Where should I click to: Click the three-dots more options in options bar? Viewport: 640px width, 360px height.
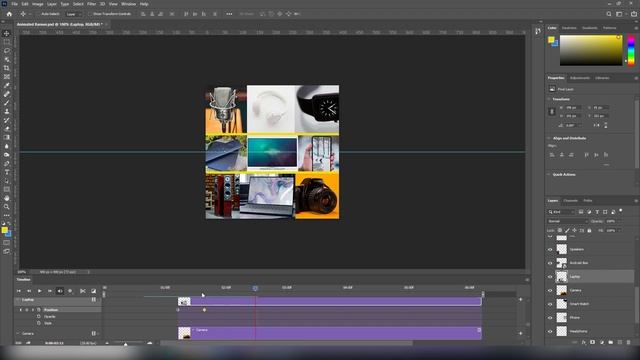point(229,14)
